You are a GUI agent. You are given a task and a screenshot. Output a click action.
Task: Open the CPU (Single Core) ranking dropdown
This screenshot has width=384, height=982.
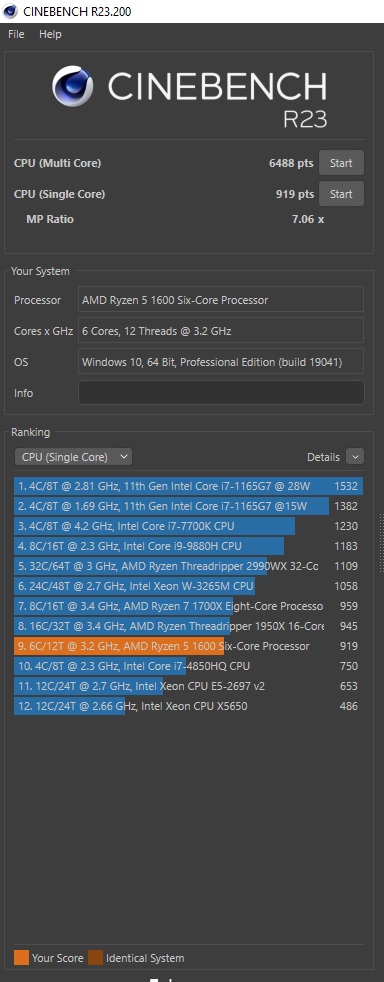73,457
